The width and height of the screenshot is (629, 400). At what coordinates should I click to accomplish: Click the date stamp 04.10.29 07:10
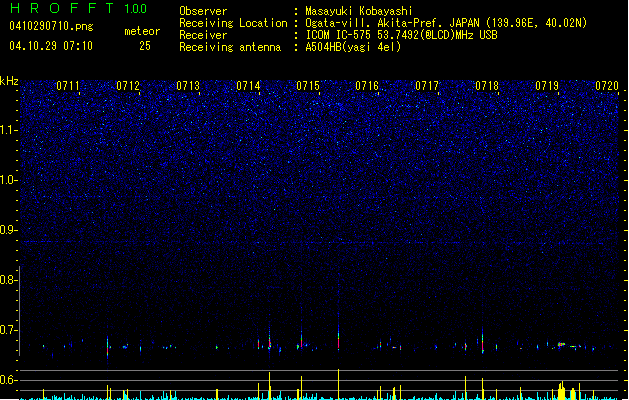[51, 46]
